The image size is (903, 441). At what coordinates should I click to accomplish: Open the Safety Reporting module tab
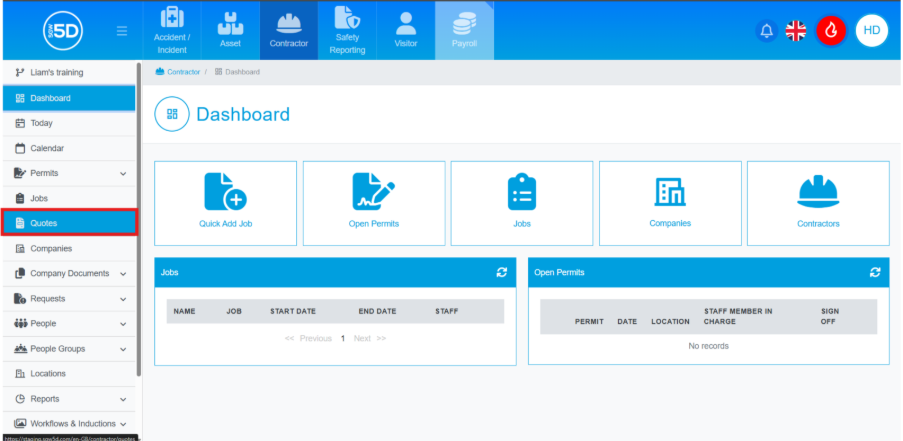347,30
